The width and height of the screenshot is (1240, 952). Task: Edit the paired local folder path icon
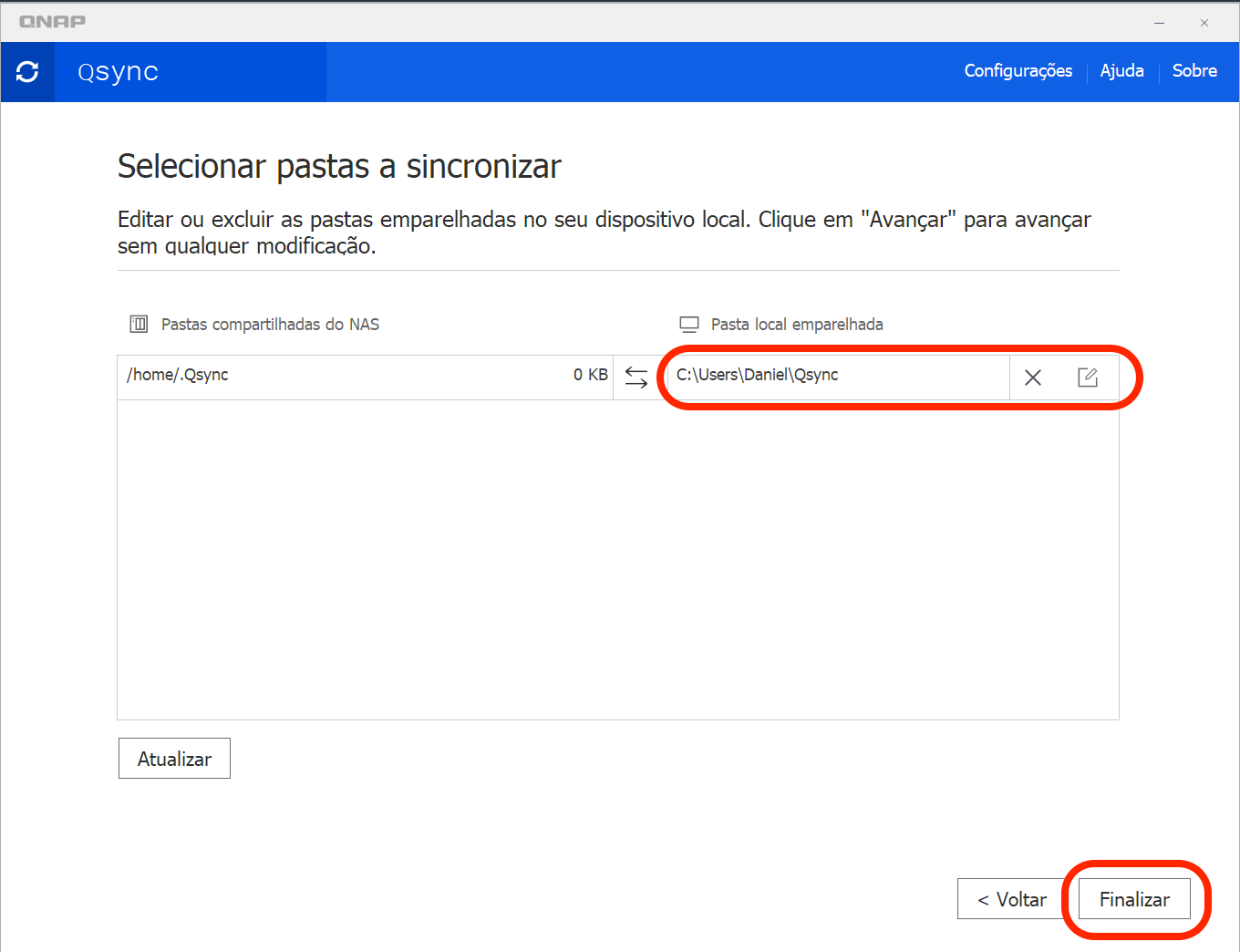[x=1087, y=378]
